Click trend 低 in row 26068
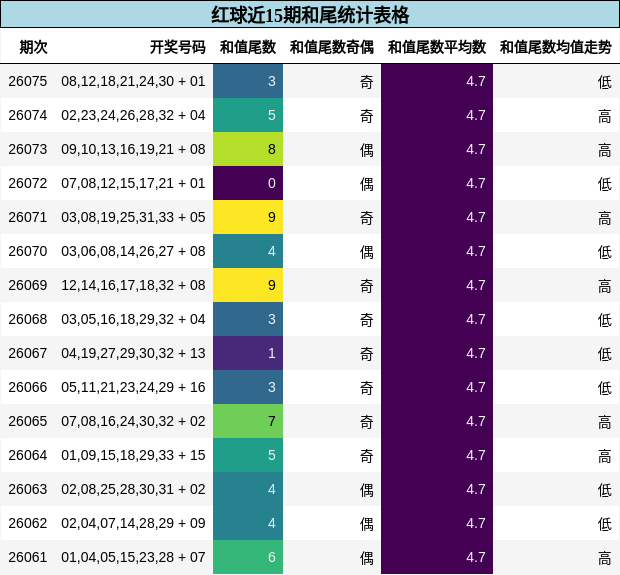 point(605,320)
